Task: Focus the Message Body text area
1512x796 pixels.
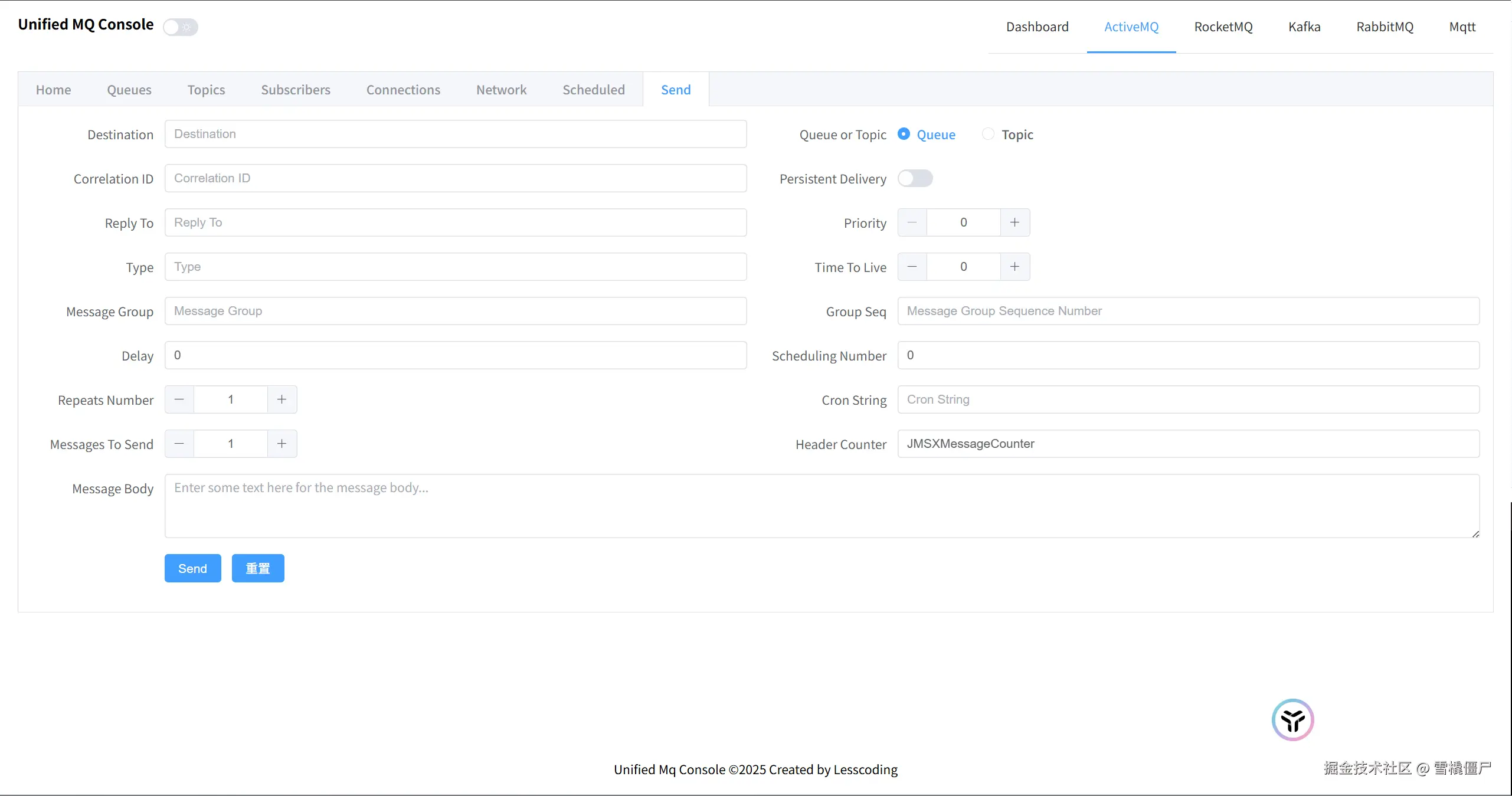Action: click(x=822, y=506)
